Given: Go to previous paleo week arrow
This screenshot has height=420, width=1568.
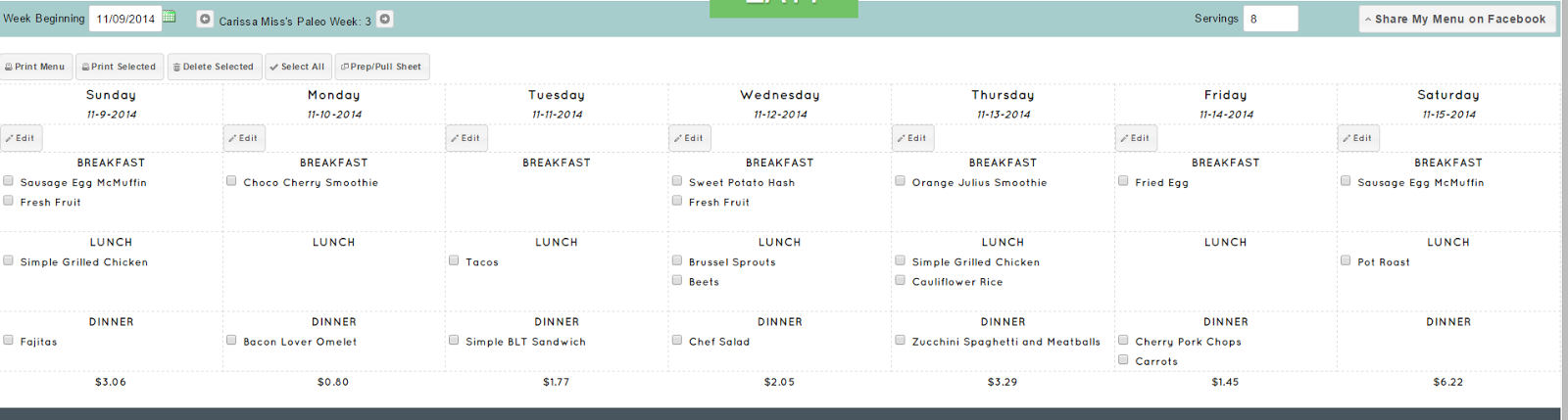Looking at the screenshot, I should tap(205, 19).
